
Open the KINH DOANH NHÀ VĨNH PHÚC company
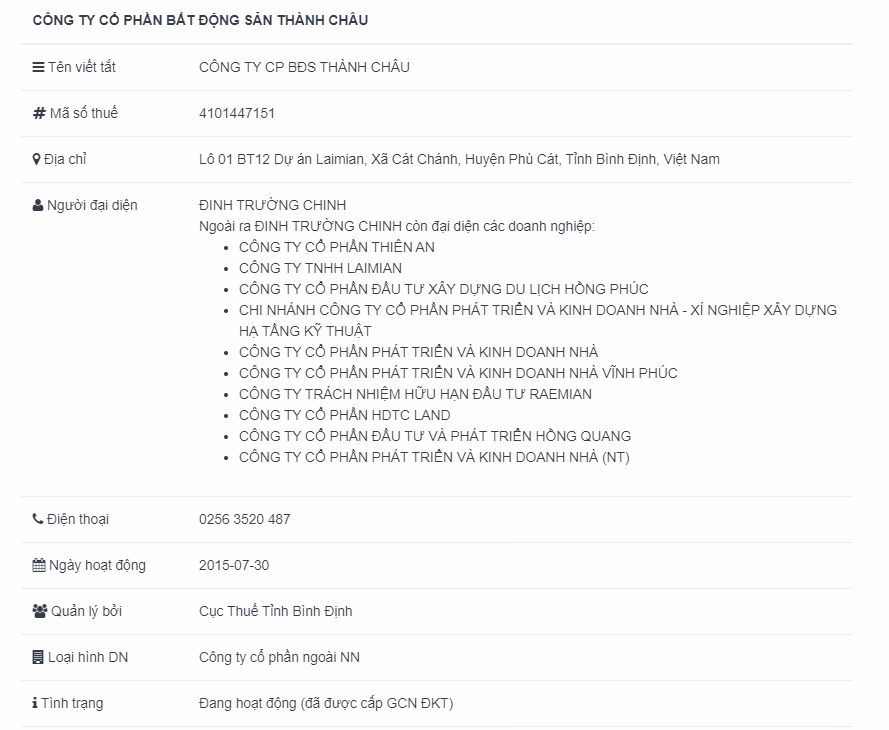pos(458,373)
